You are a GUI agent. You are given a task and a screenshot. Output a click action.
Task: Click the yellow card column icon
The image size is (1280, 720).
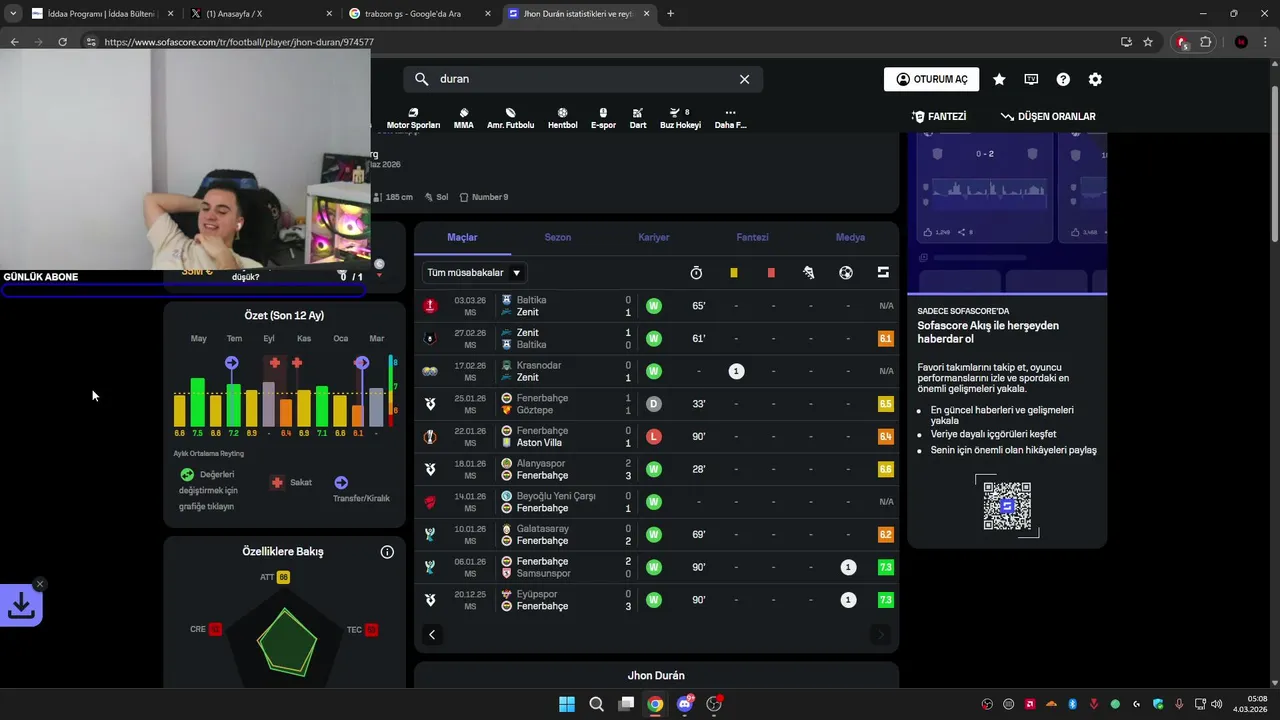click(734, 272)
